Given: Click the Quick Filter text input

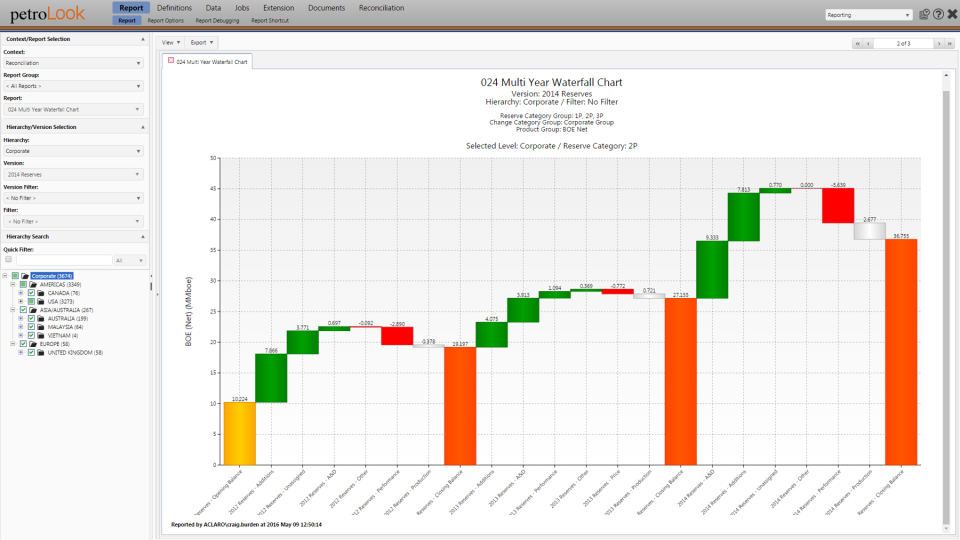Looking at the screenshot, I should [x=64, y=260].
